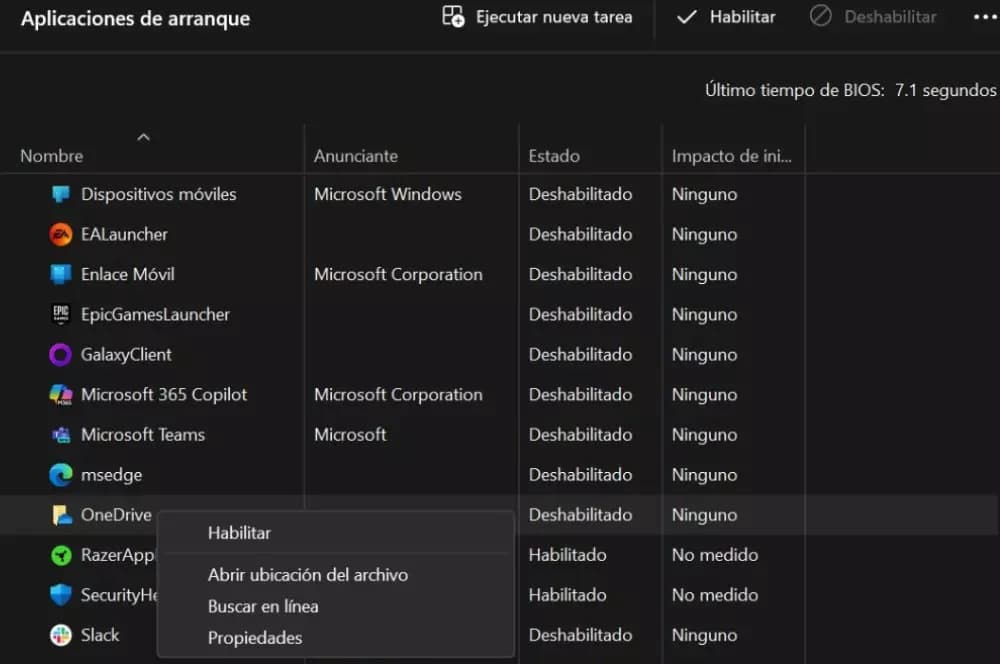The height and width of the screenshot is (664, 1000).
Task: Click the Microsoft Teams icon
Action: point(61,435)
